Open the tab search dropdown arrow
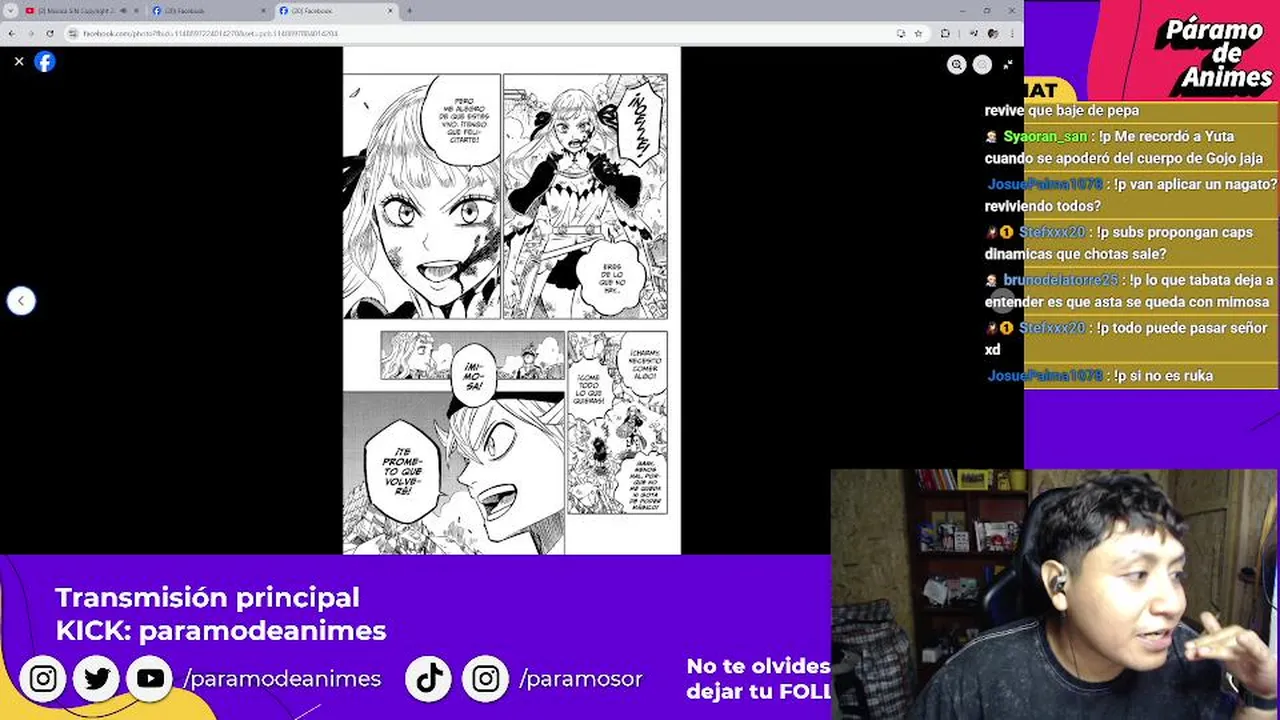The image size is (1280, 720). (10, 10)
